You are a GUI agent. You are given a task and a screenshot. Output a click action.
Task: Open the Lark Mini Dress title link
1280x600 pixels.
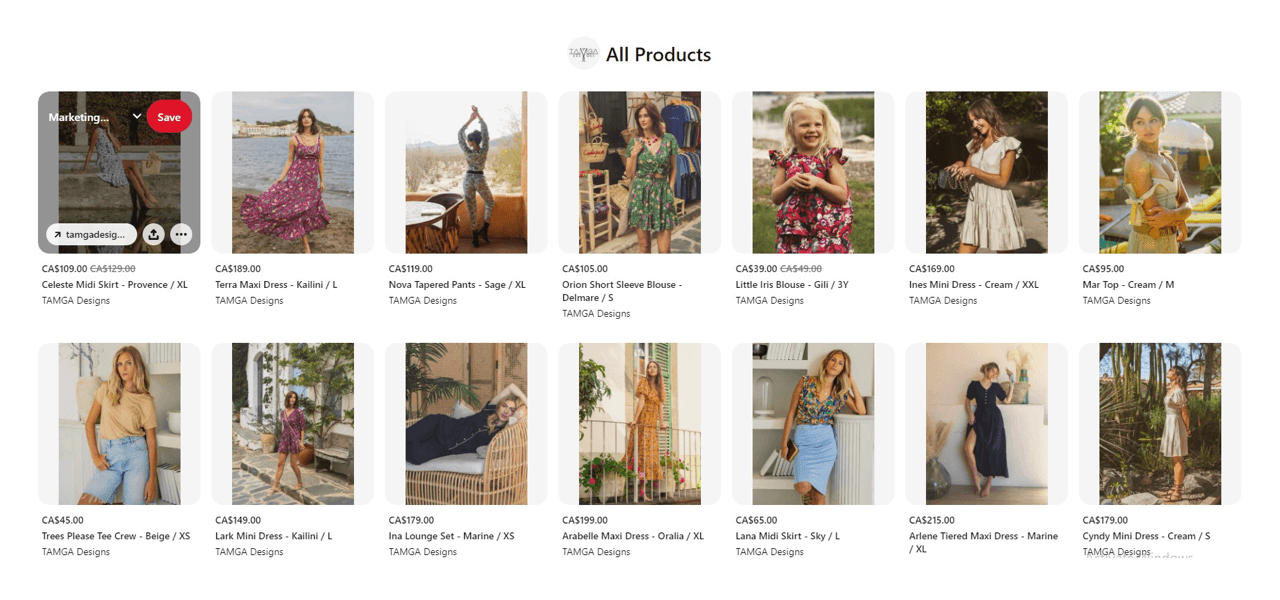pos(273,536)
